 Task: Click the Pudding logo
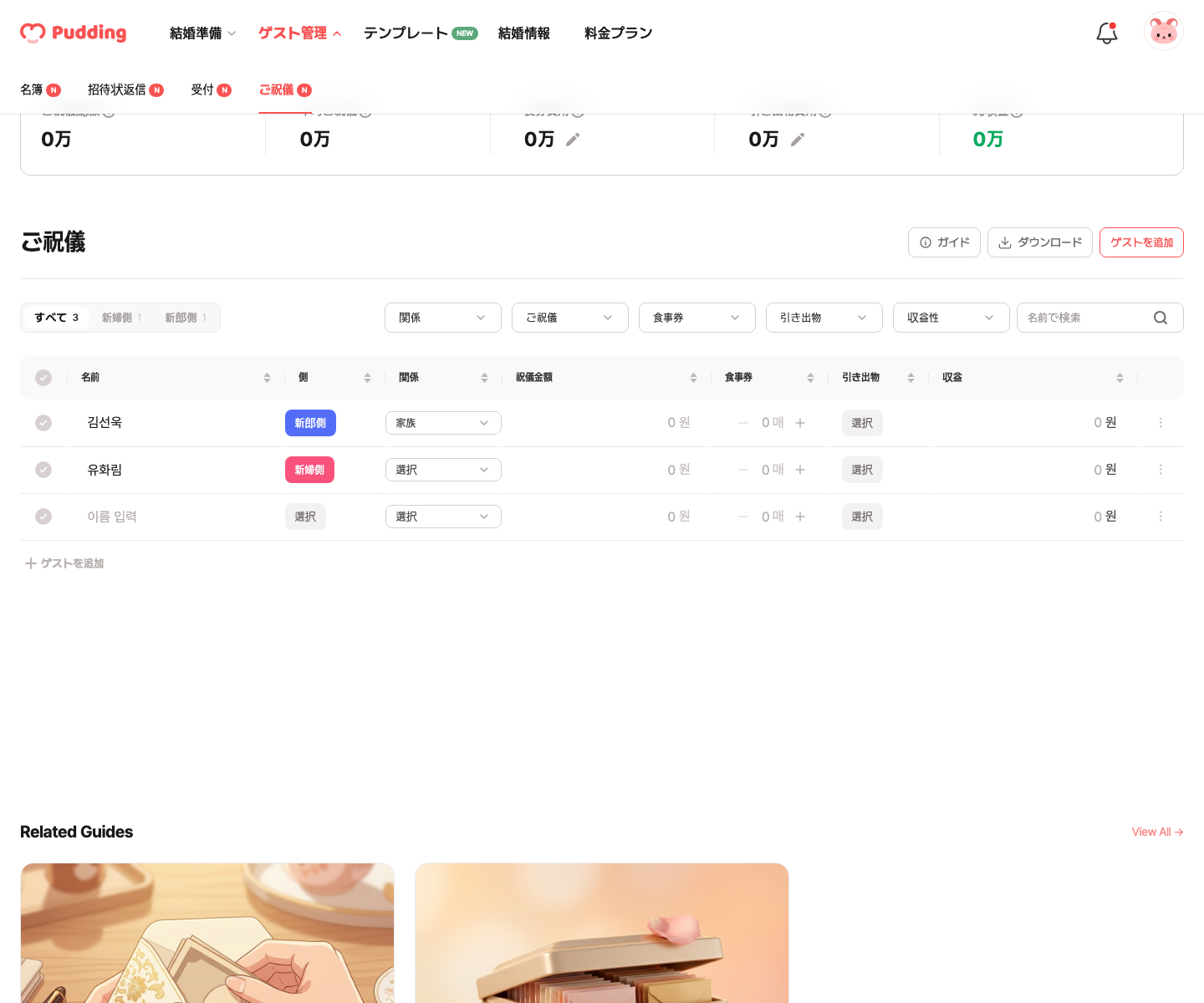point(74,33)
